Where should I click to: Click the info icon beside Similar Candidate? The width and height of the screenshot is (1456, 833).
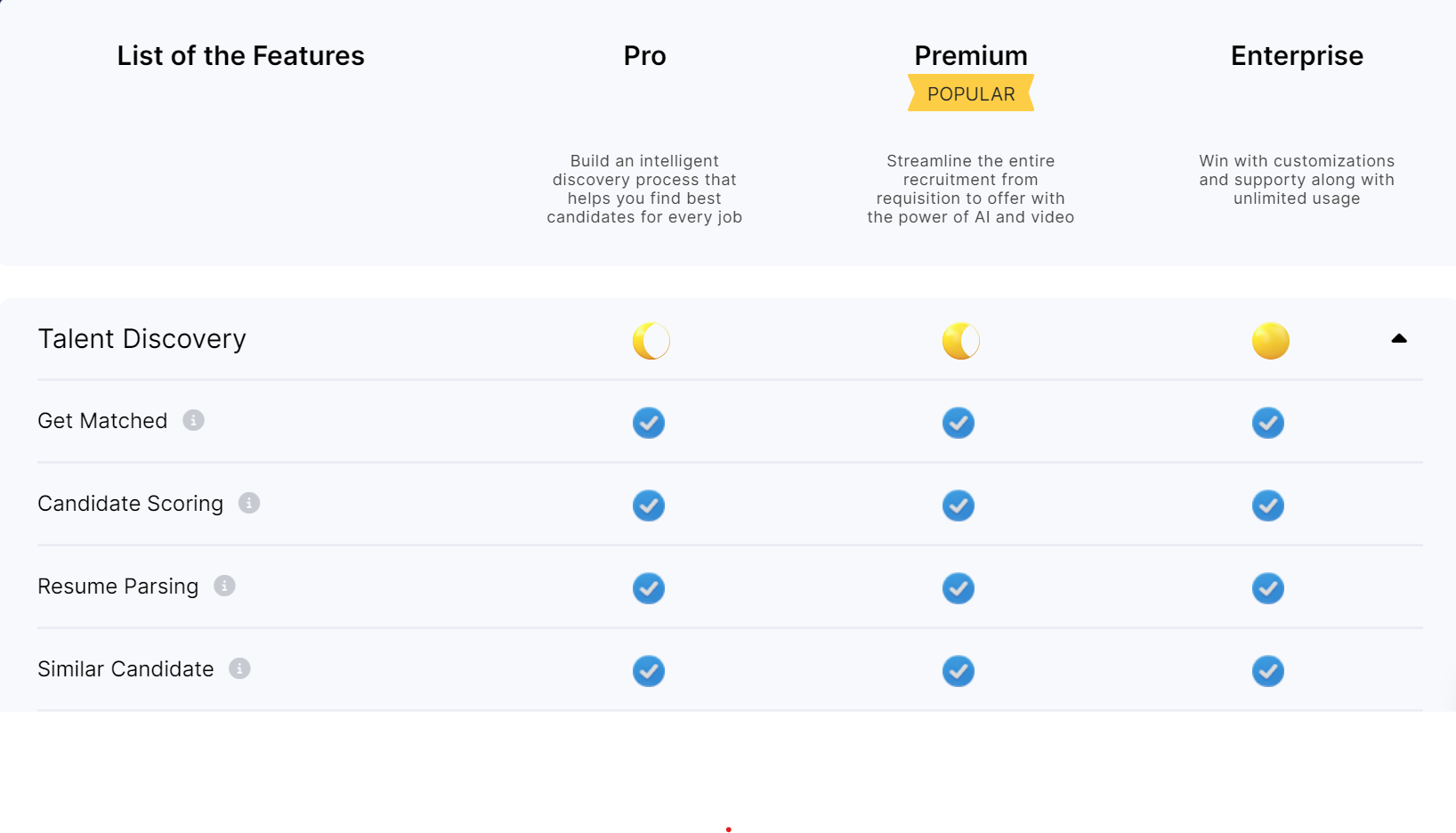[x=239, y=668]
